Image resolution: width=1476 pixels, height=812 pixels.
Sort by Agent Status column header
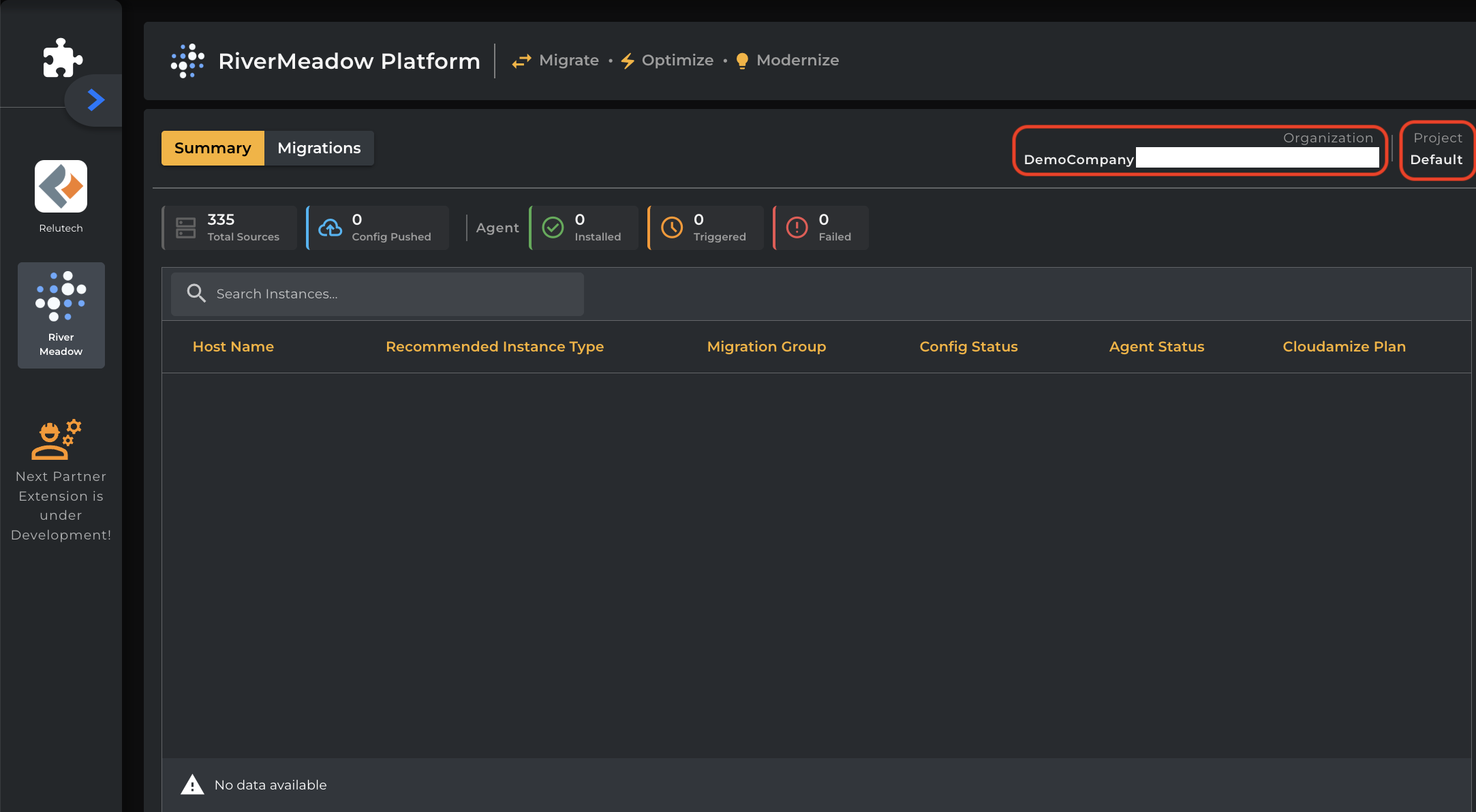tap(1156, 347)
